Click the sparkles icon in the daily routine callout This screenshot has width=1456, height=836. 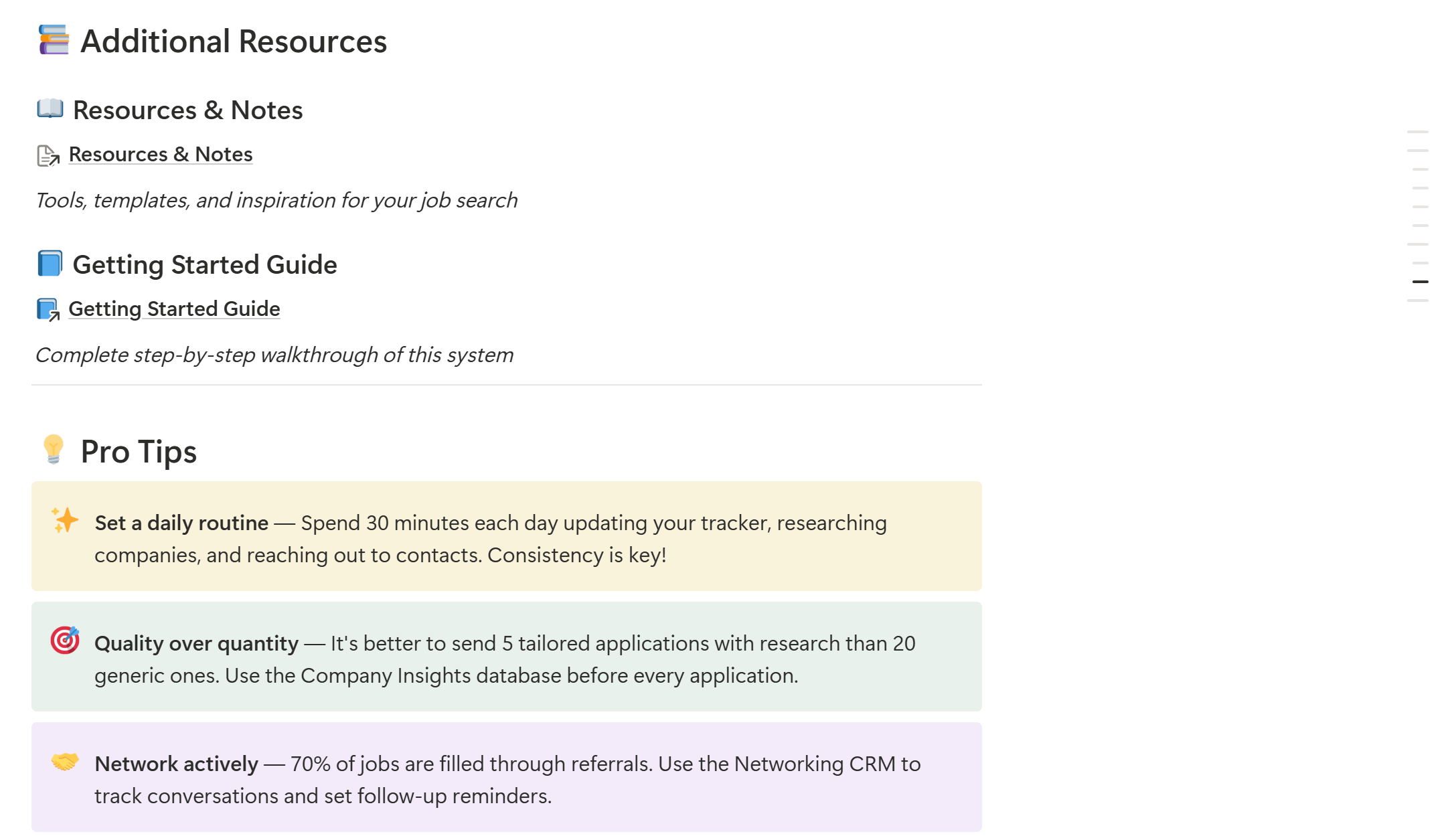[x=65, y=521]
